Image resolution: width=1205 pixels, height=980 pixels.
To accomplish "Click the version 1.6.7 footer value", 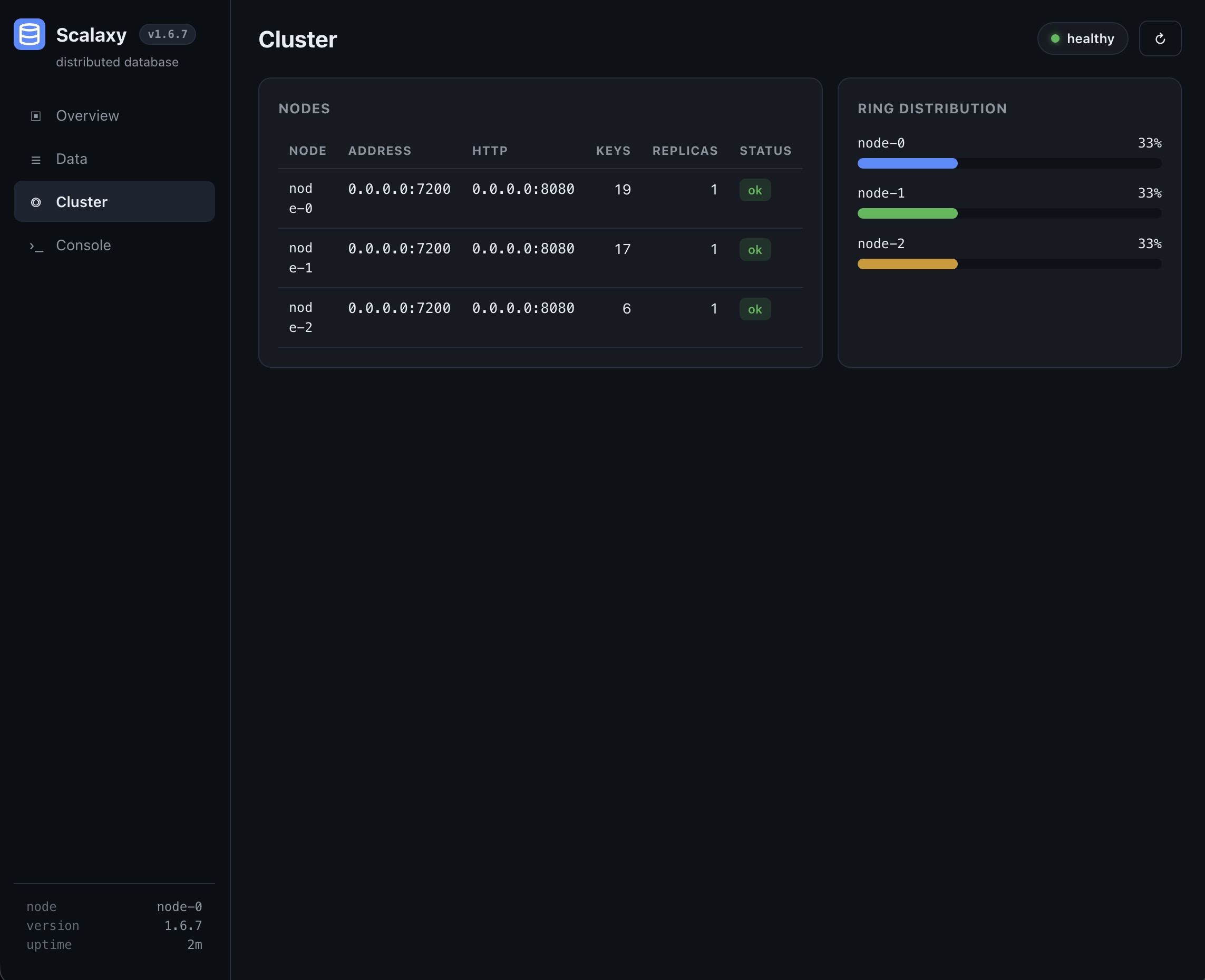I will (x=183, y=926).
